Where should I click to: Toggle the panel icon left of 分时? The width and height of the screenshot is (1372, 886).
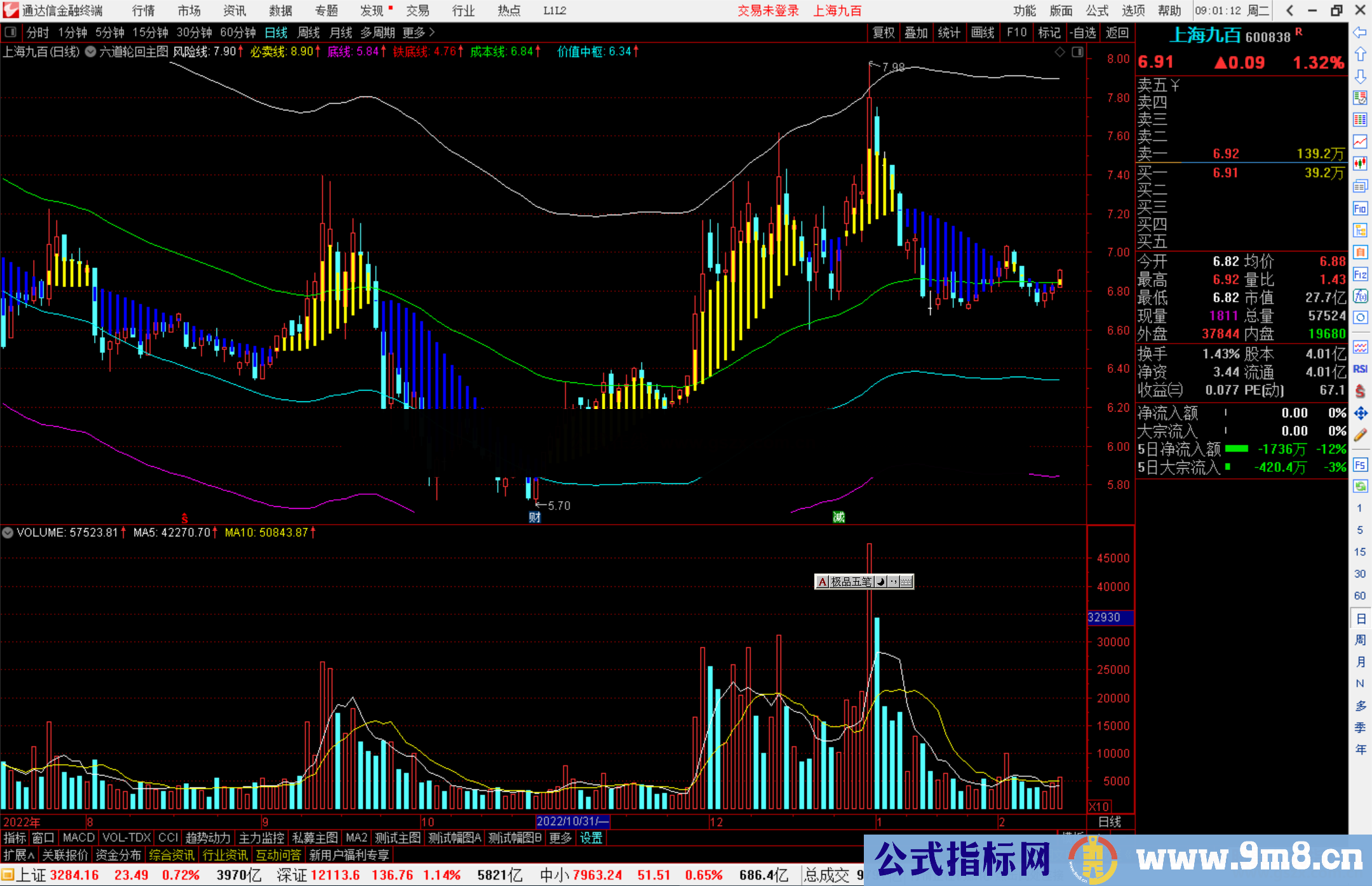[11, 32]
